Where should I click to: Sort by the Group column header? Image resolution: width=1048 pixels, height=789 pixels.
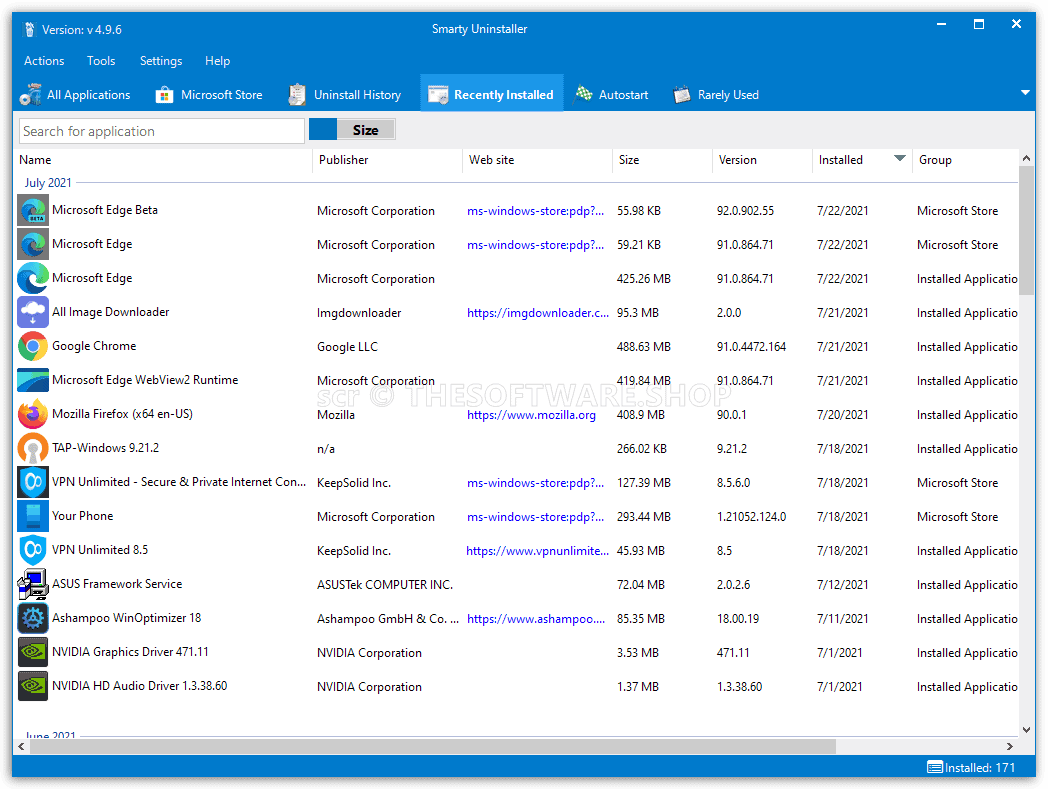[x=965, y=160]
